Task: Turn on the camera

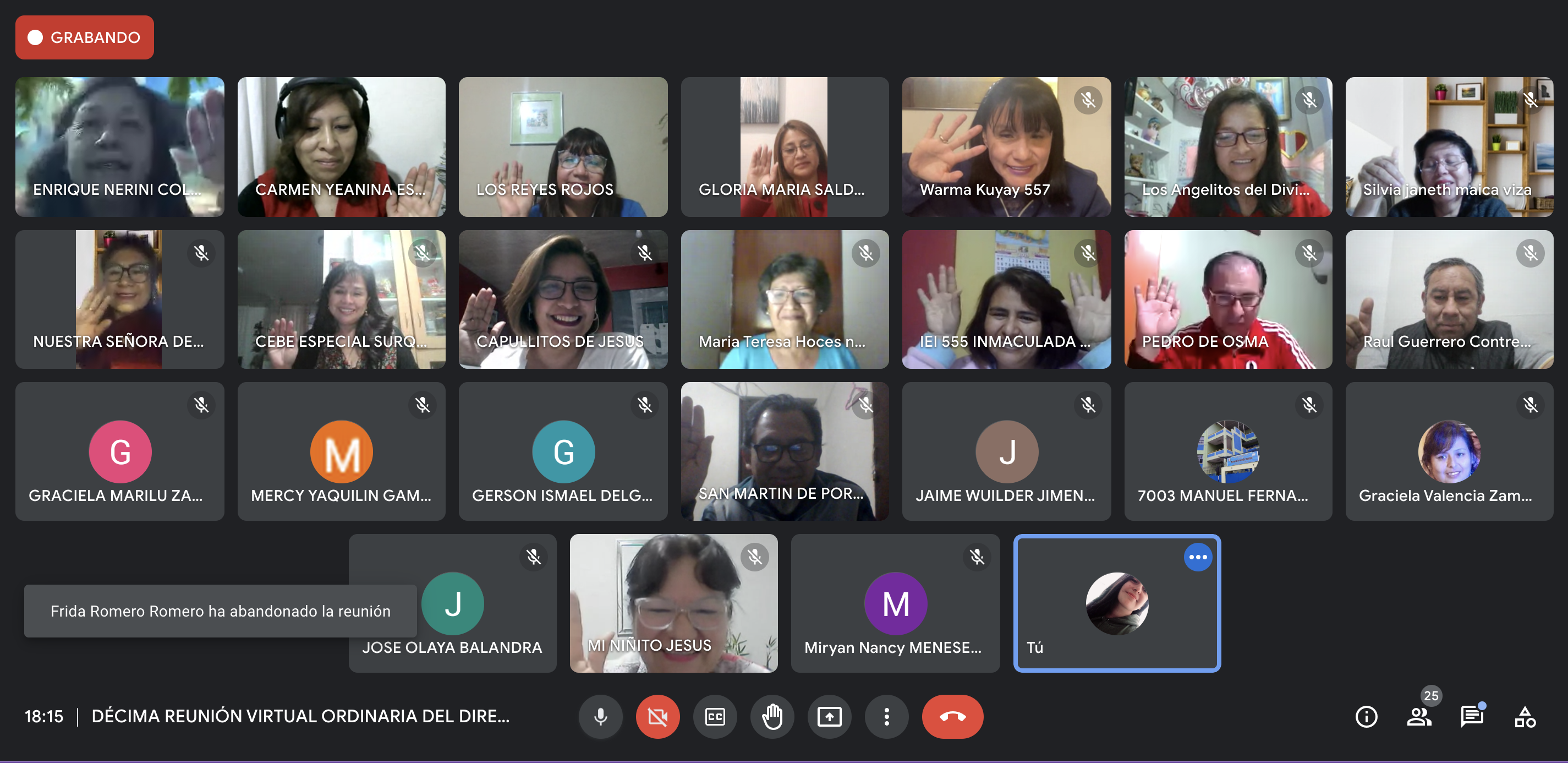Action: [x=657, y=717]
